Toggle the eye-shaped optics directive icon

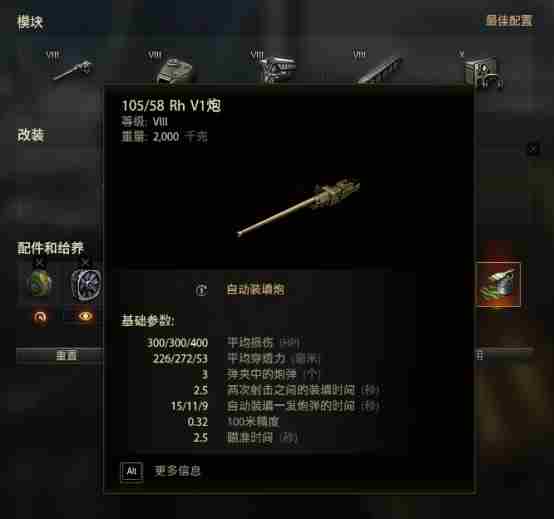tap(85, 316)
